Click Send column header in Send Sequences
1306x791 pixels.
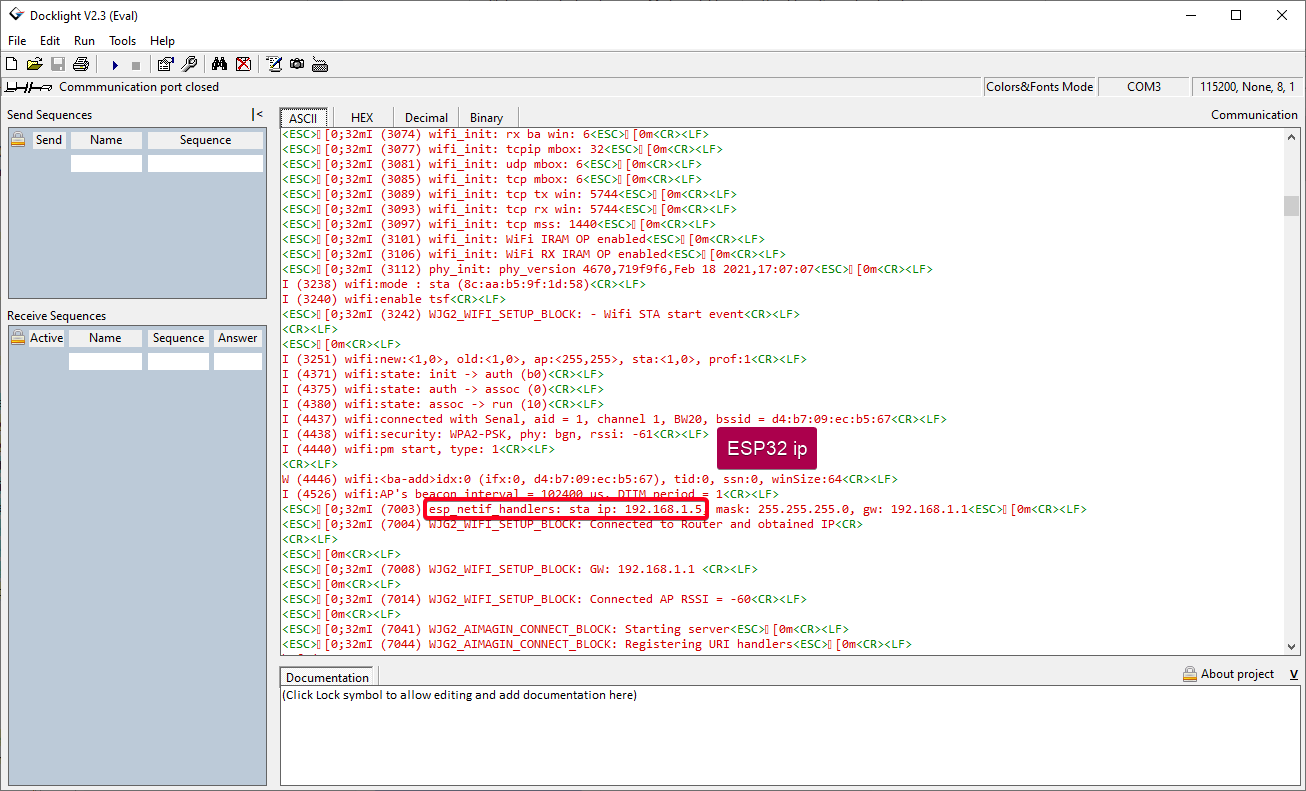point(49,140)
